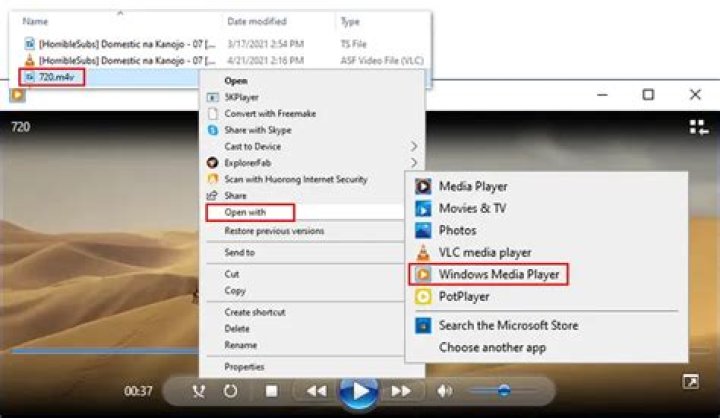Toggle the shuffle button

tap(198, 390)
